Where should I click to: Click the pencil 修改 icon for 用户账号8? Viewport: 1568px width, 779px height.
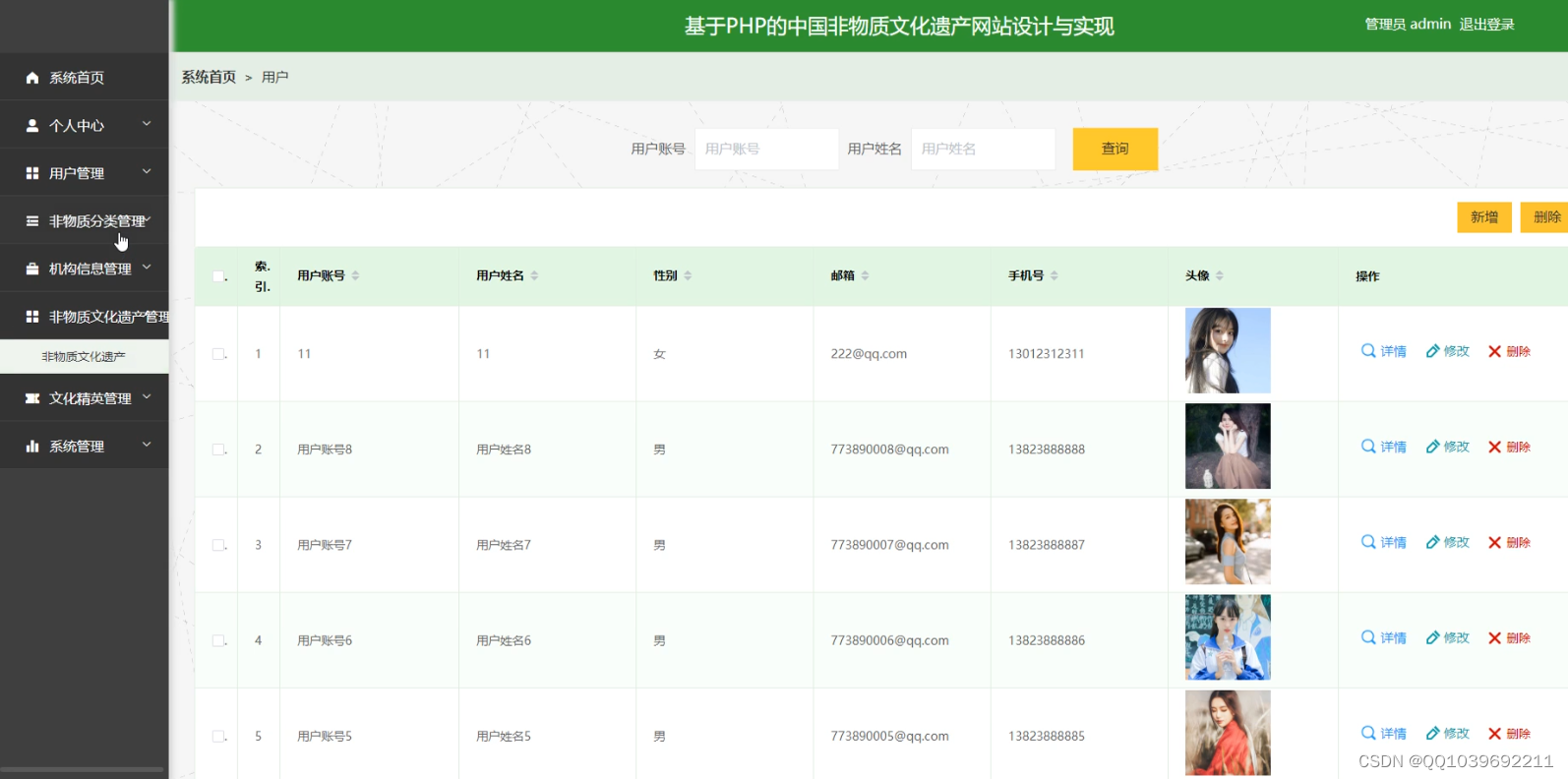coord(1433,447)
